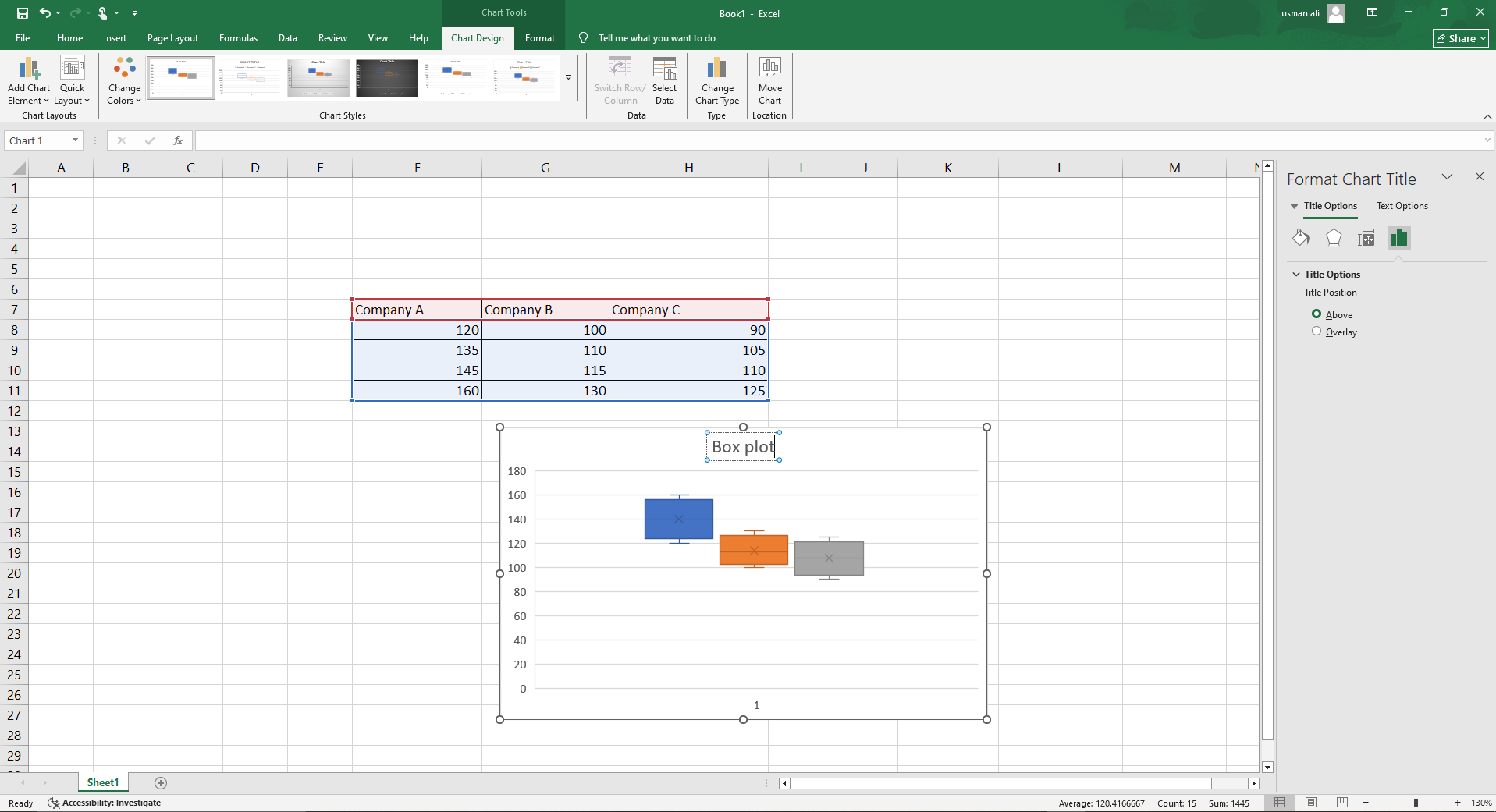Apply the first chart style thumbnail

pyautogui.click(x=181, y=78)
